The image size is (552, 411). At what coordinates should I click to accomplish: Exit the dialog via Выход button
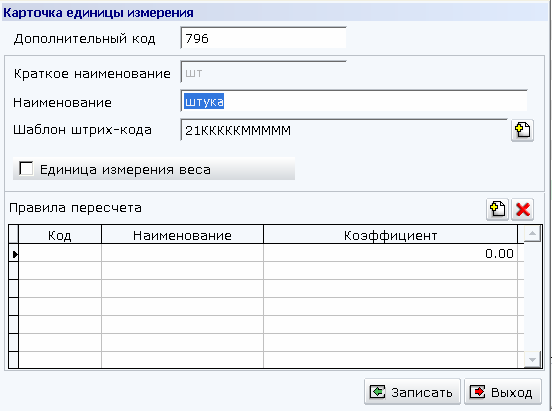[x=503, y=392]
